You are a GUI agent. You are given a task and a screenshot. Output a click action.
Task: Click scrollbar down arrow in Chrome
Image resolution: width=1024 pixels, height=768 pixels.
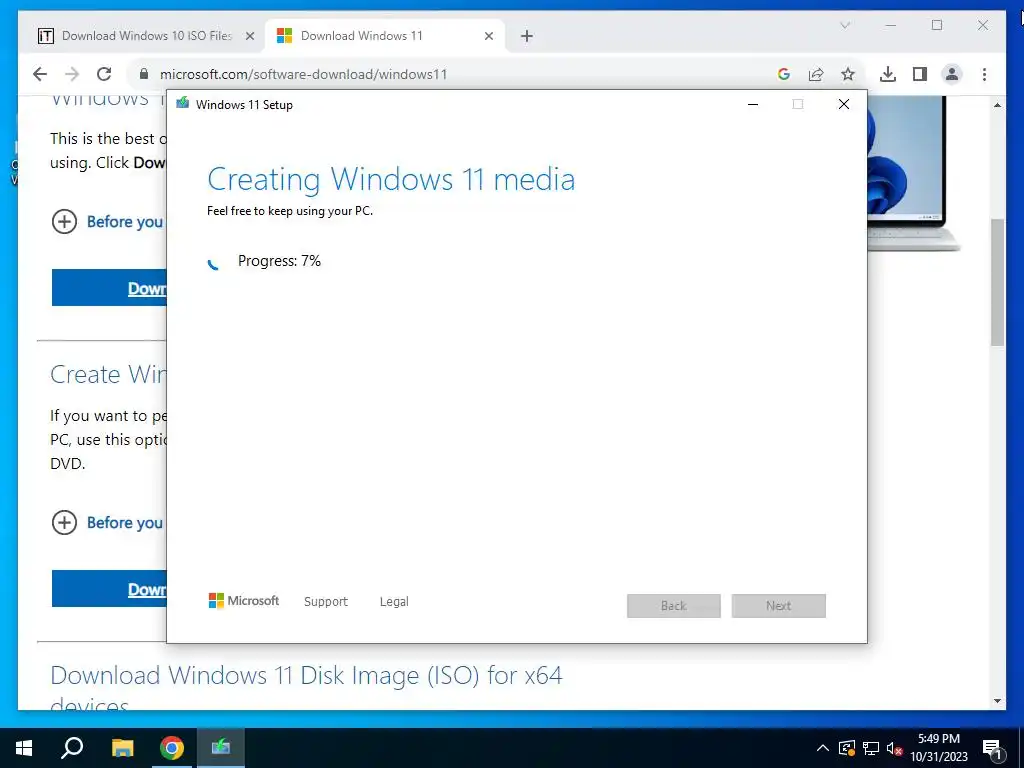point(997,701)
